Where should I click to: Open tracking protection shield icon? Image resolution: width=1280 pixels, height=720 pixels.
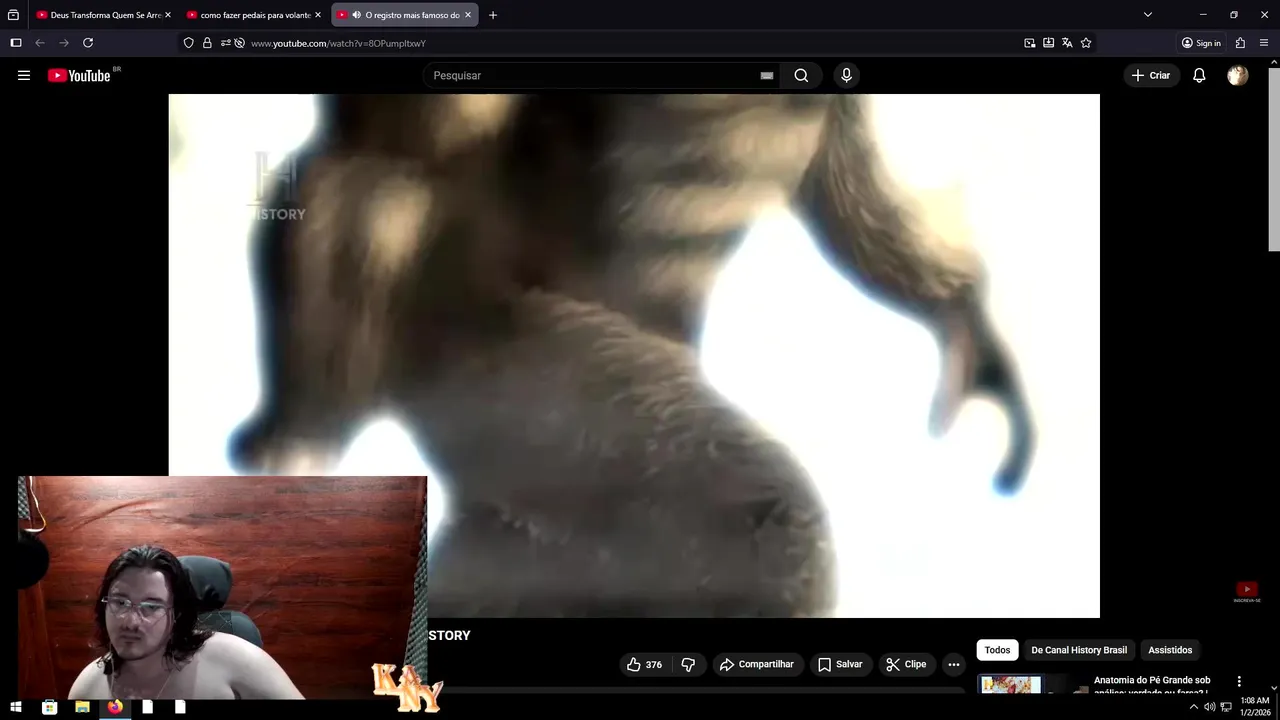tap(189, 43)
